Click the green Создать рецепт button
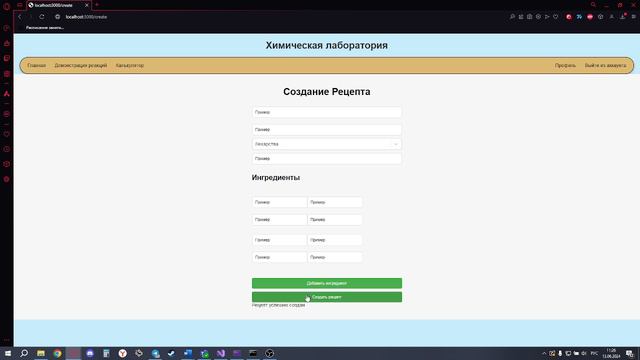This screenshot has width=640, height=360. (x=327, y=297)
